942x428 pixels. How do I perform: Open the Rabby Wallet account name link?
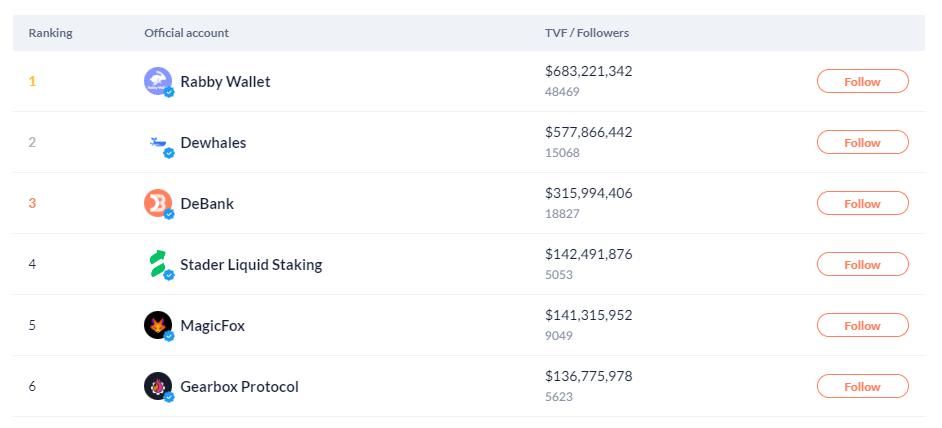click(225, 82)
